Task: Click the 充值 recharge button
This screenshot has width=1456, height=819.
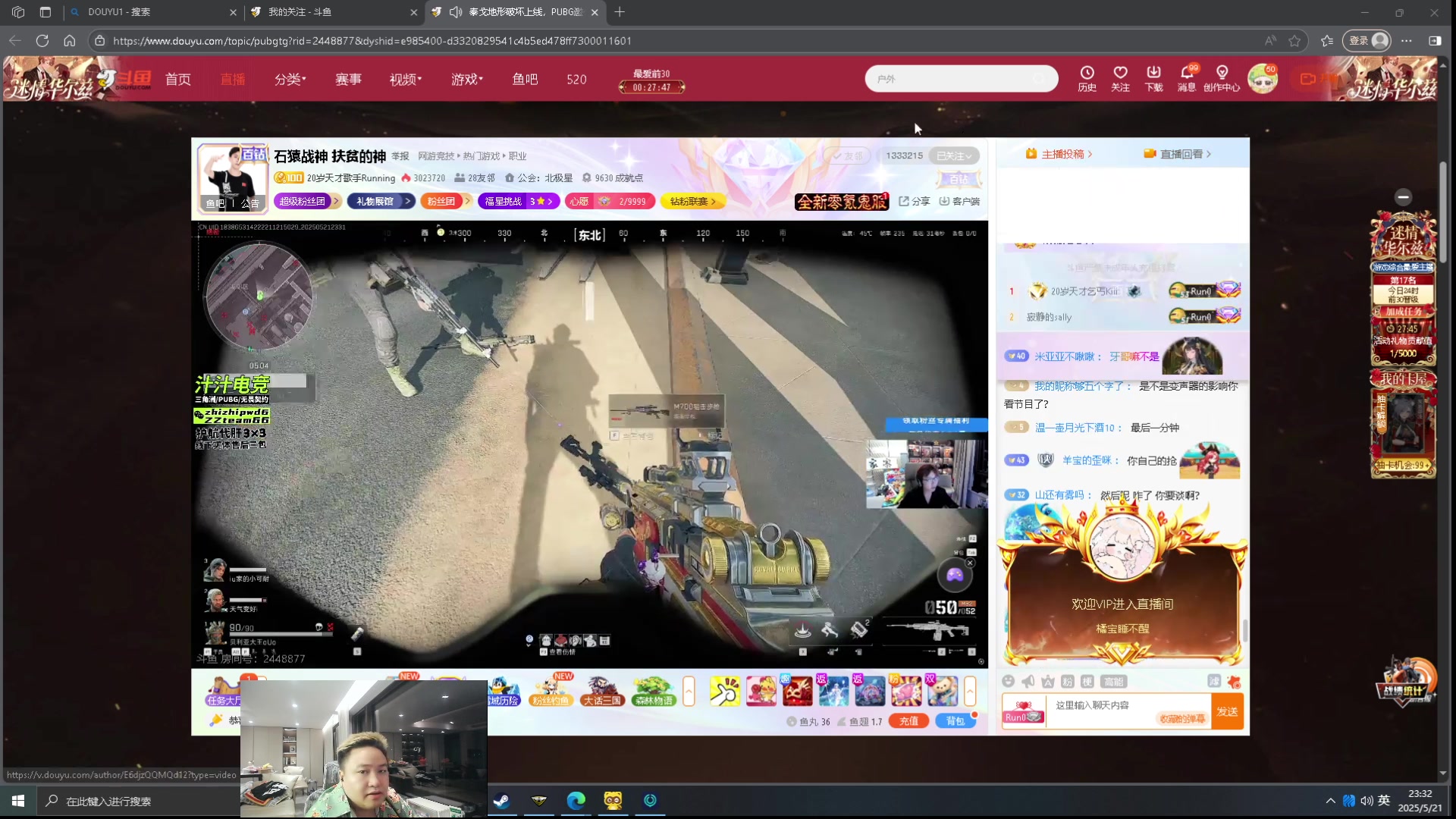Action: pyautogui.click(x=908, y=721)
